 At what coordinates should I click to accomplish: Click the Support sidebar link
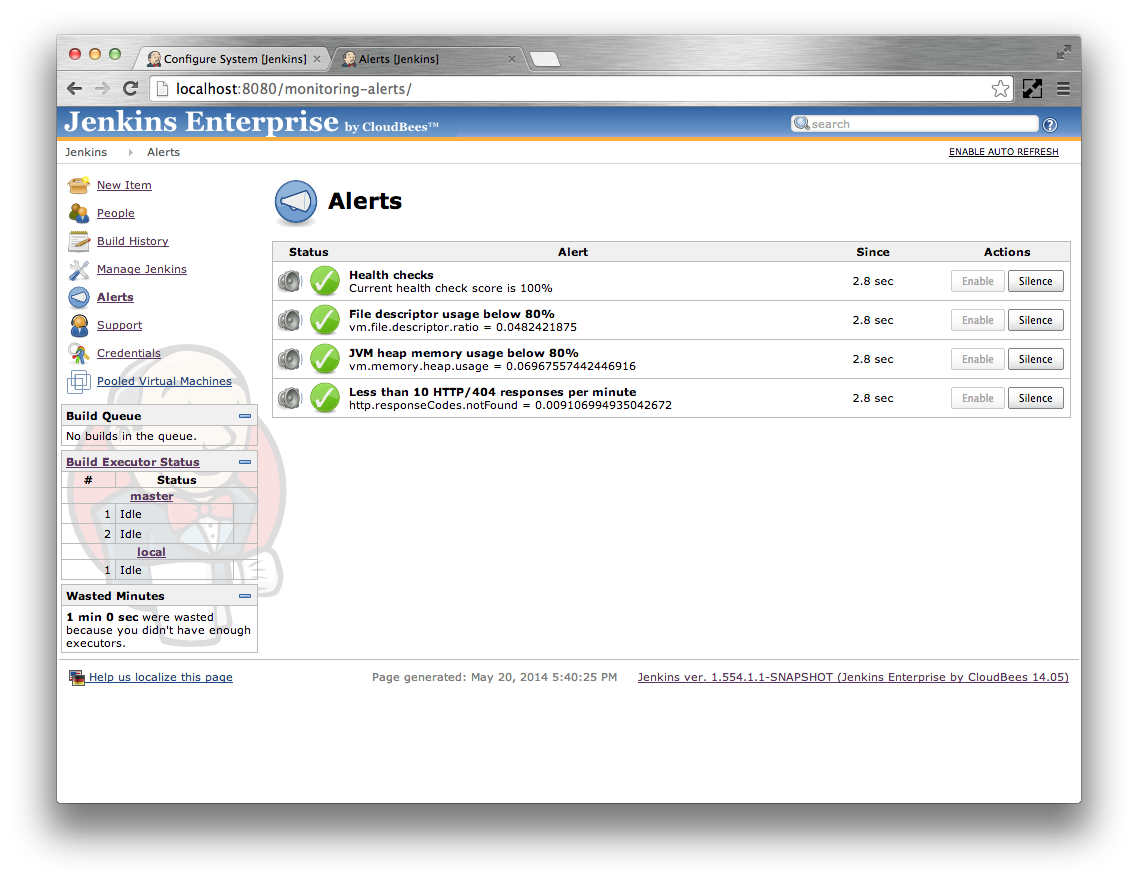click(119, 325)
